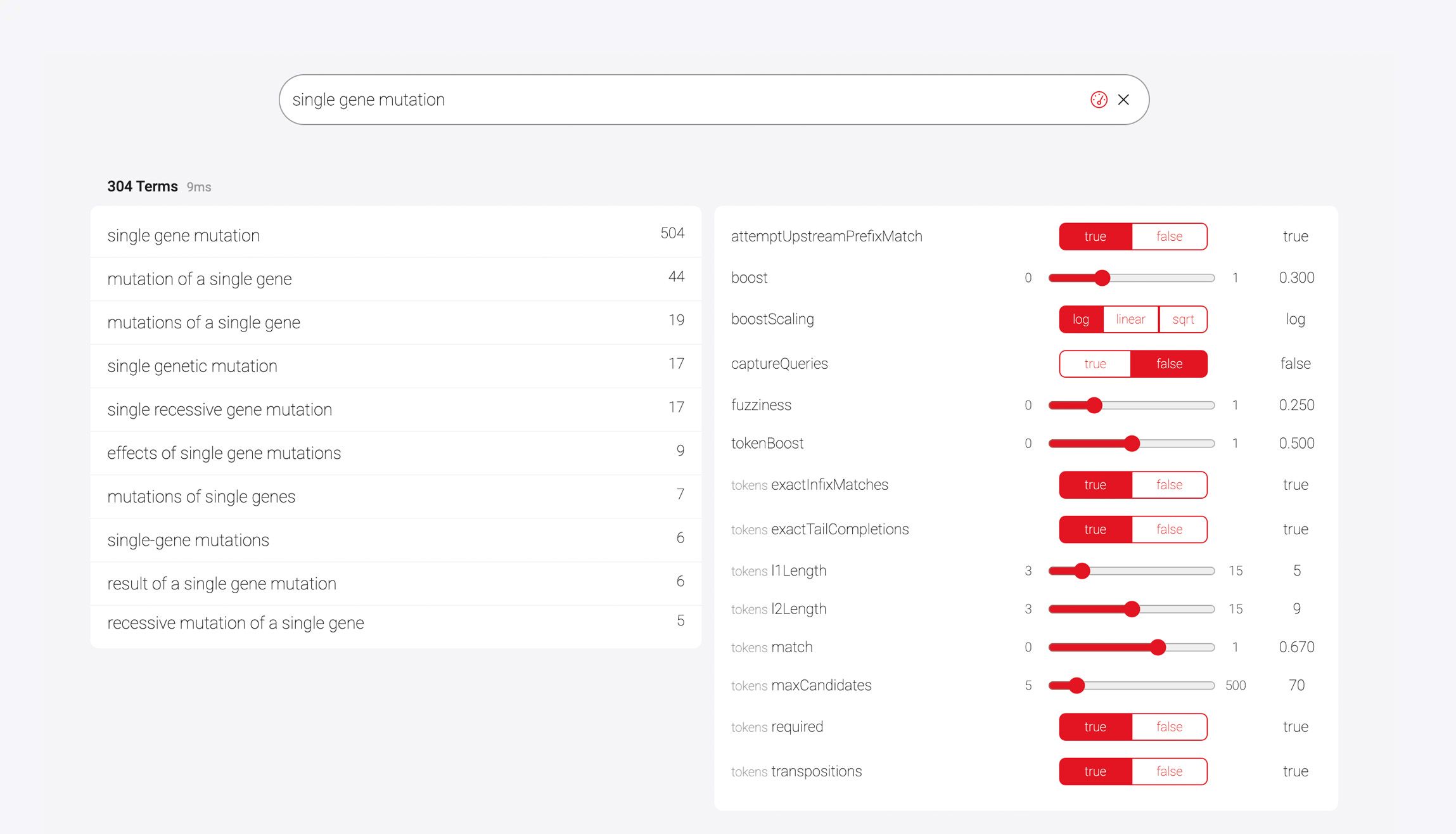The height and width of the screenshot is (834, 1456).
Task: Set tokens exactInfixMatches to false
Action: [x=1169, y=485]
